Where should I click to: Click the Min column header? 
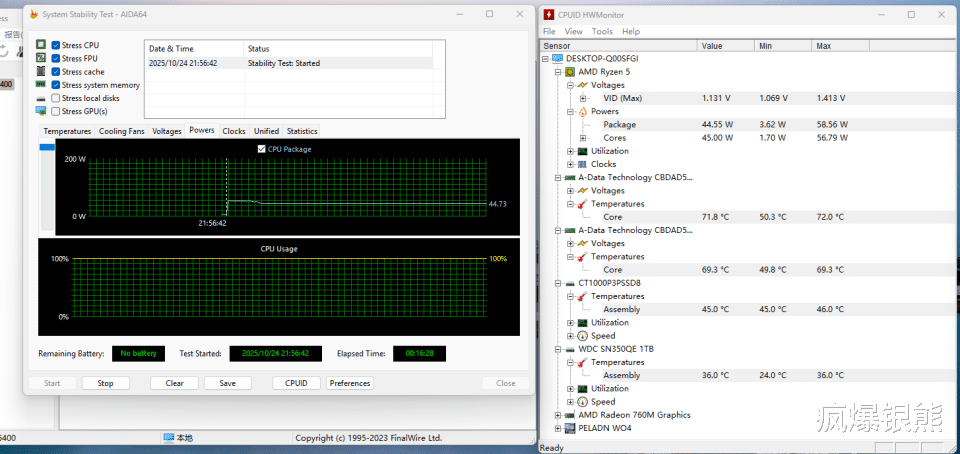[x=783, y=46]
